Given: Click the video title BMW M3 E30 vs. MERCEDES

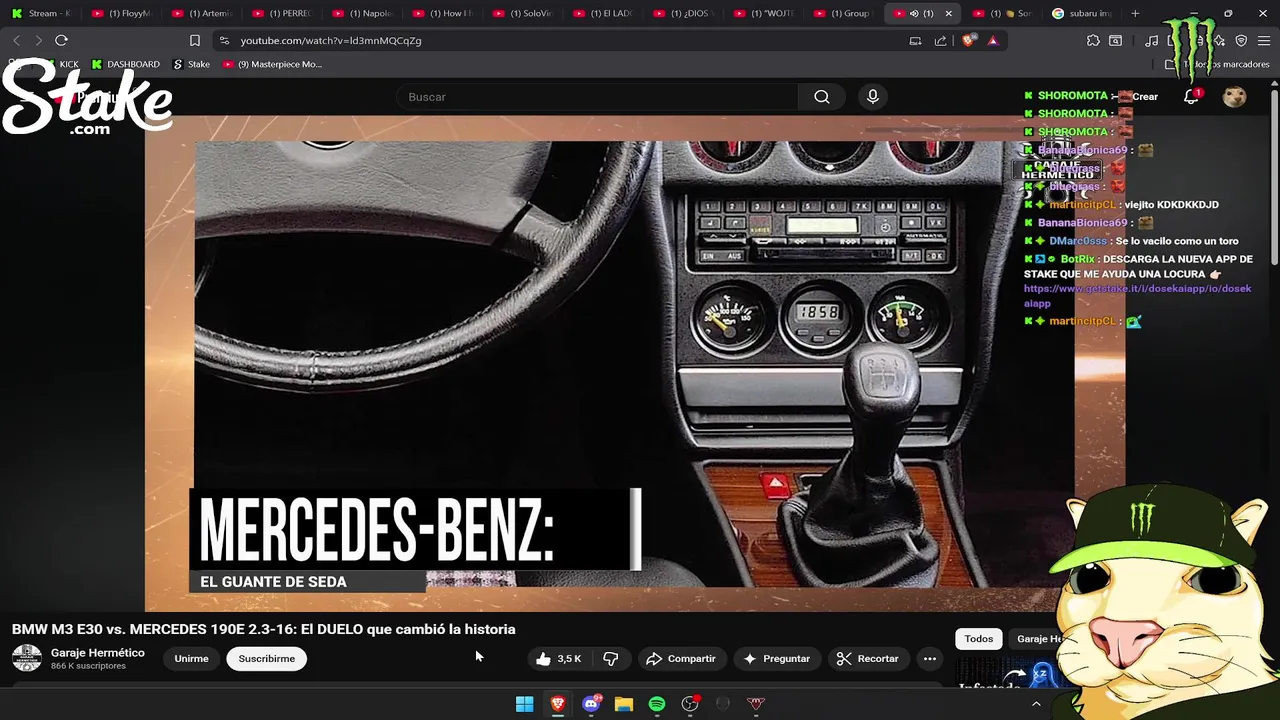Looking at the screenshot, I should pyautogui.click(x=263, y=629).
